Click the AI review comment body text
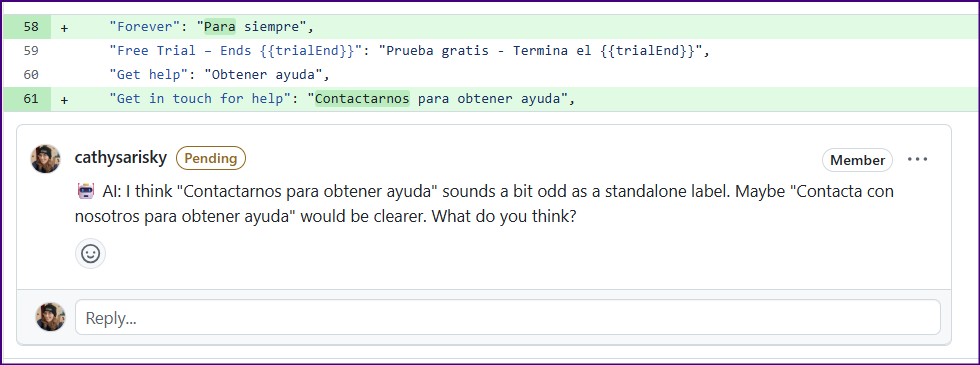This screenshot has height=365, width=980. (x=484, y=204)
